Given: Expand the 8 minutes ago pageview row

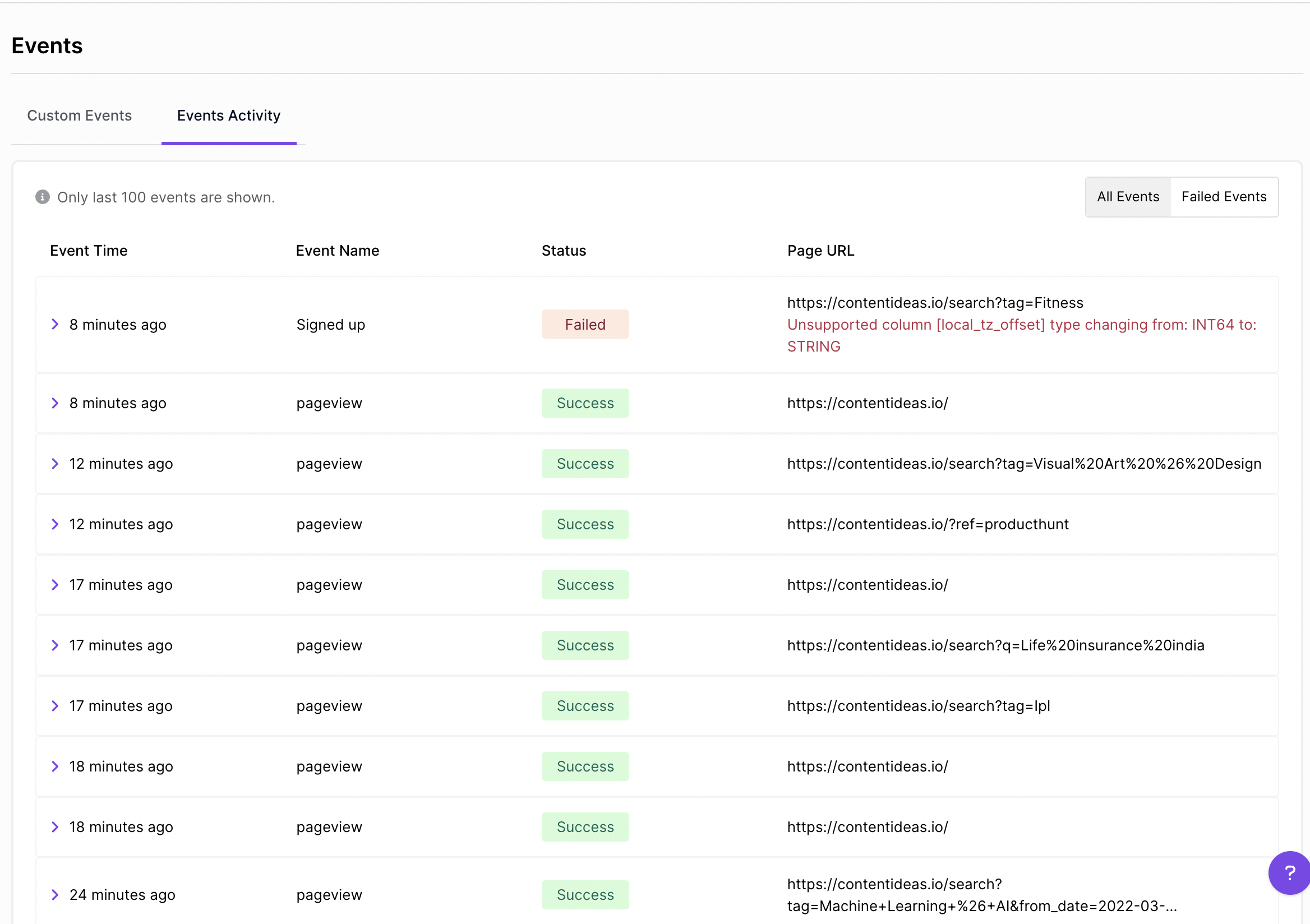Looking at the screenshot, I should 55,403.
